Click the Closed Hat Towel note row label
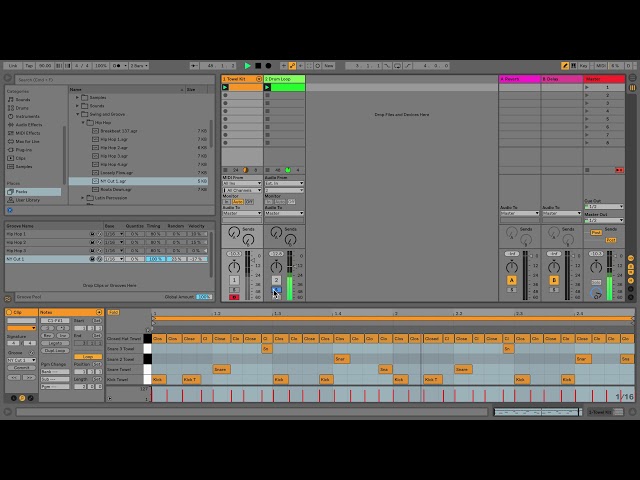This screenshot has height=480, width=640. pyautogui.click(x=124, y=339)
